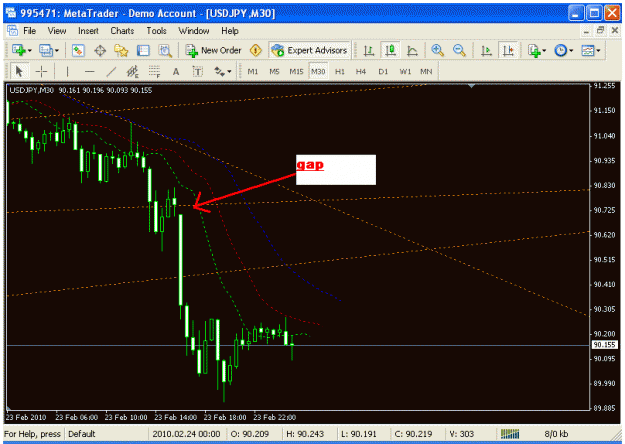Screen dimensions: 625x444
Task: Select the horizontal line tool
Action: 90,72
